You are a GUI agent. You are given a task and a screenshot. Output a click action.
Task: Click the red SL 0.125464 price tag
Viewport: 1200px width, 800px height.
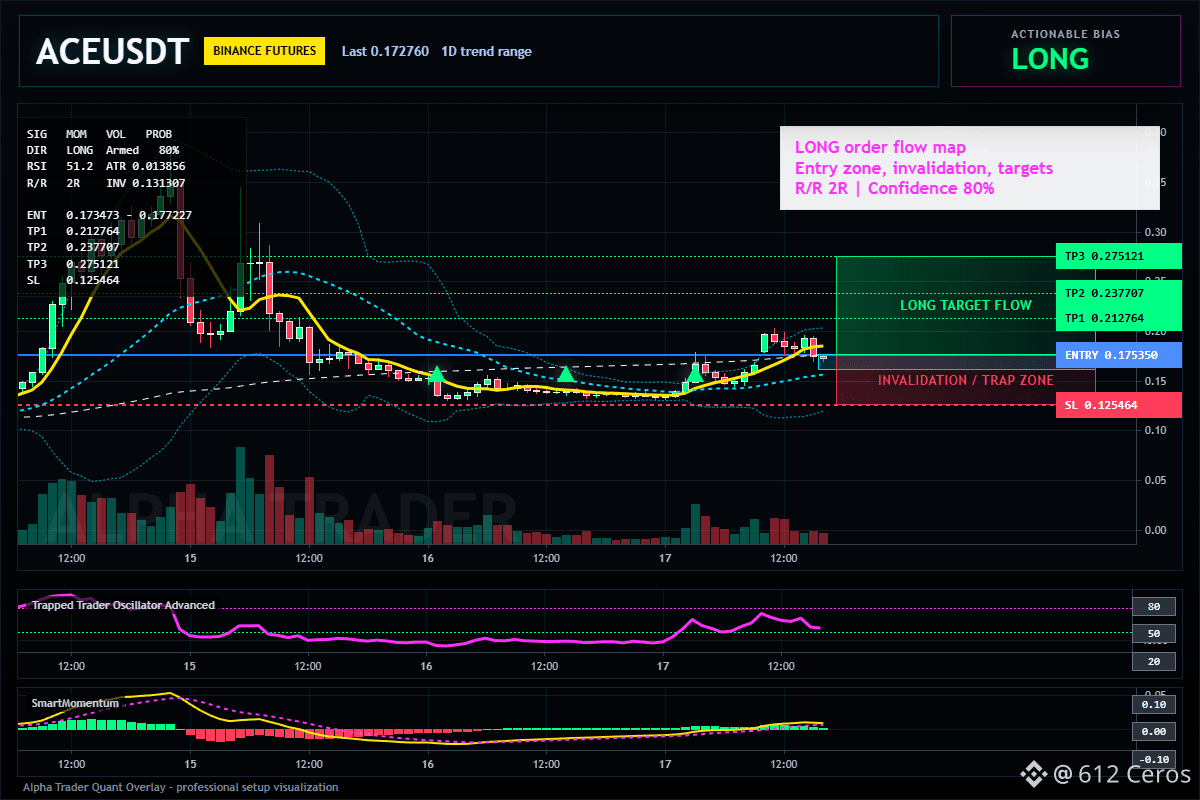point(1118,405)
